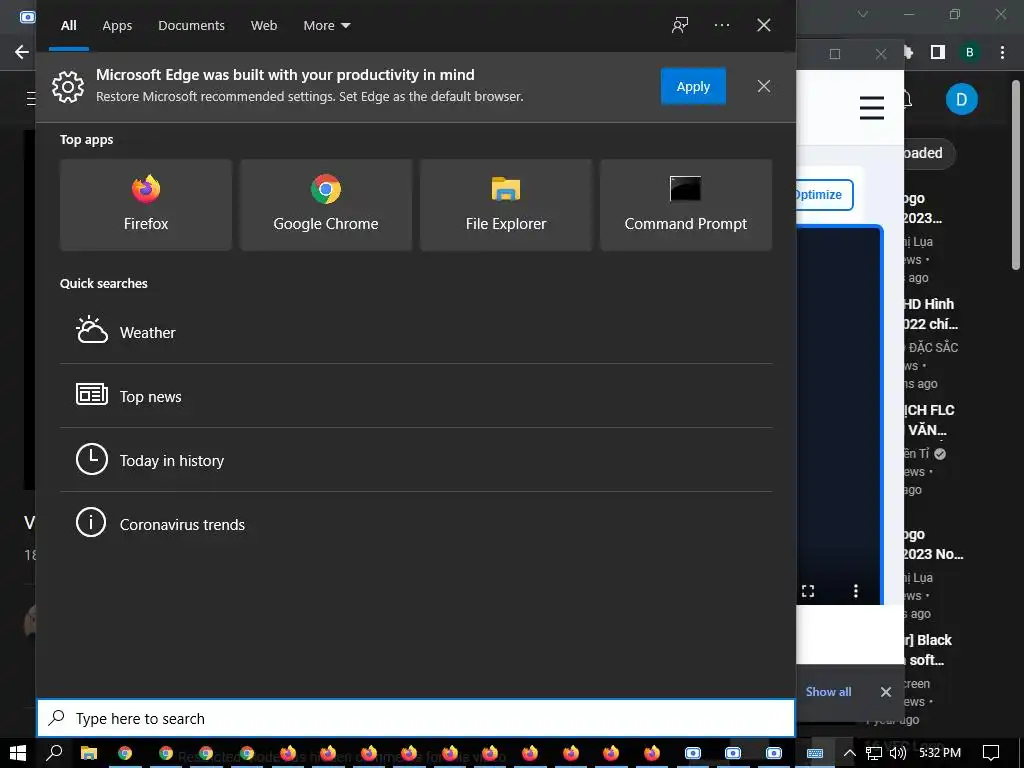
Task: Close the search panel with X
Action: [x=763, y=25]
